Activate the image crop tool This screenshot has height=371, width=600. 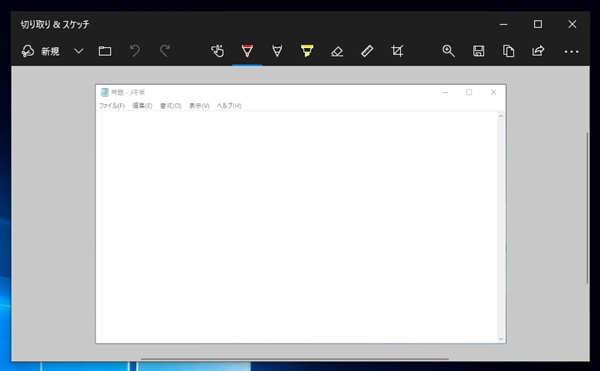[397, 51]
